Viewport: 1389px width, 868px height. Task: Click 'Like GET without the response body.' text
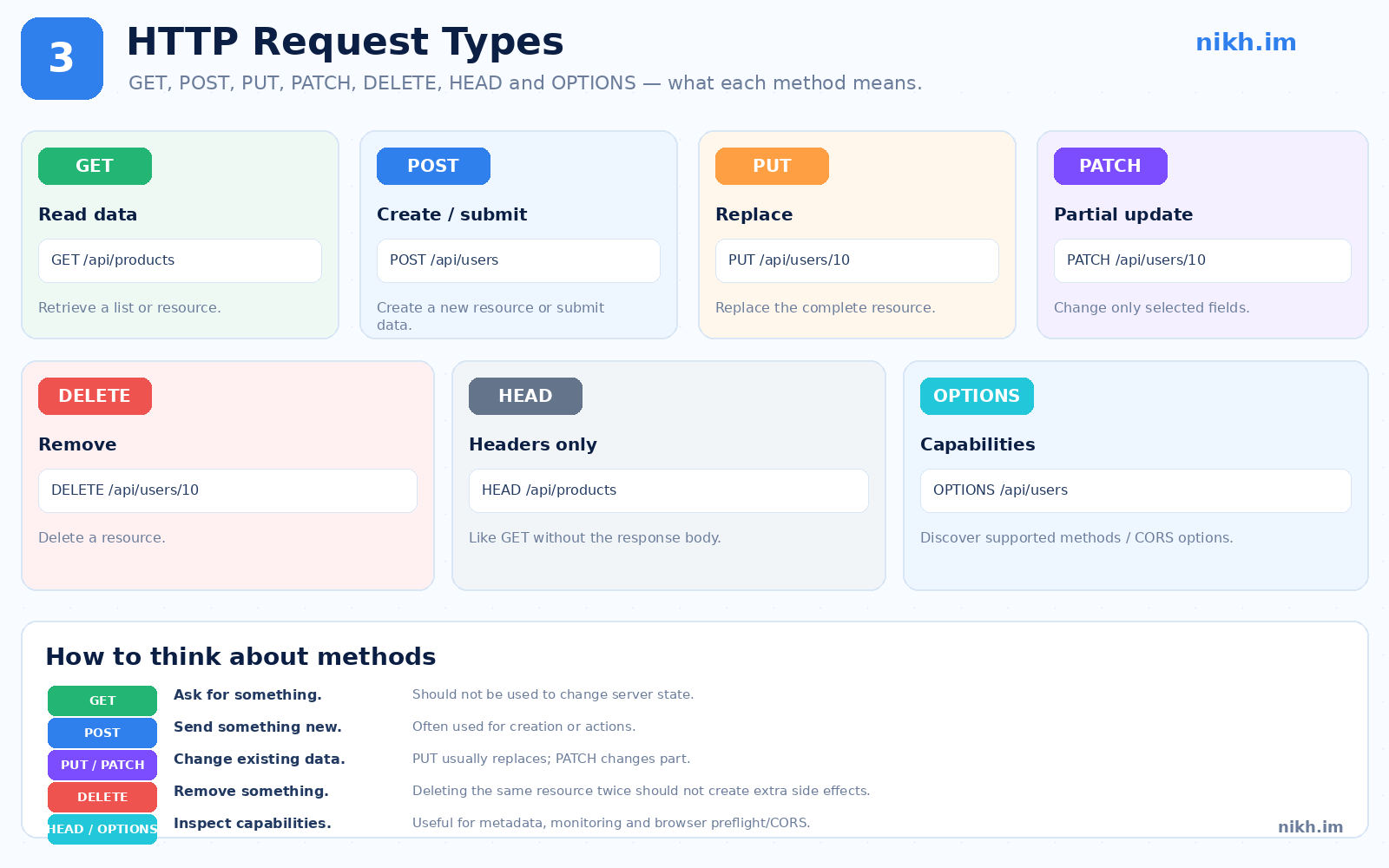pyautogui.click(x=595, y=537)
